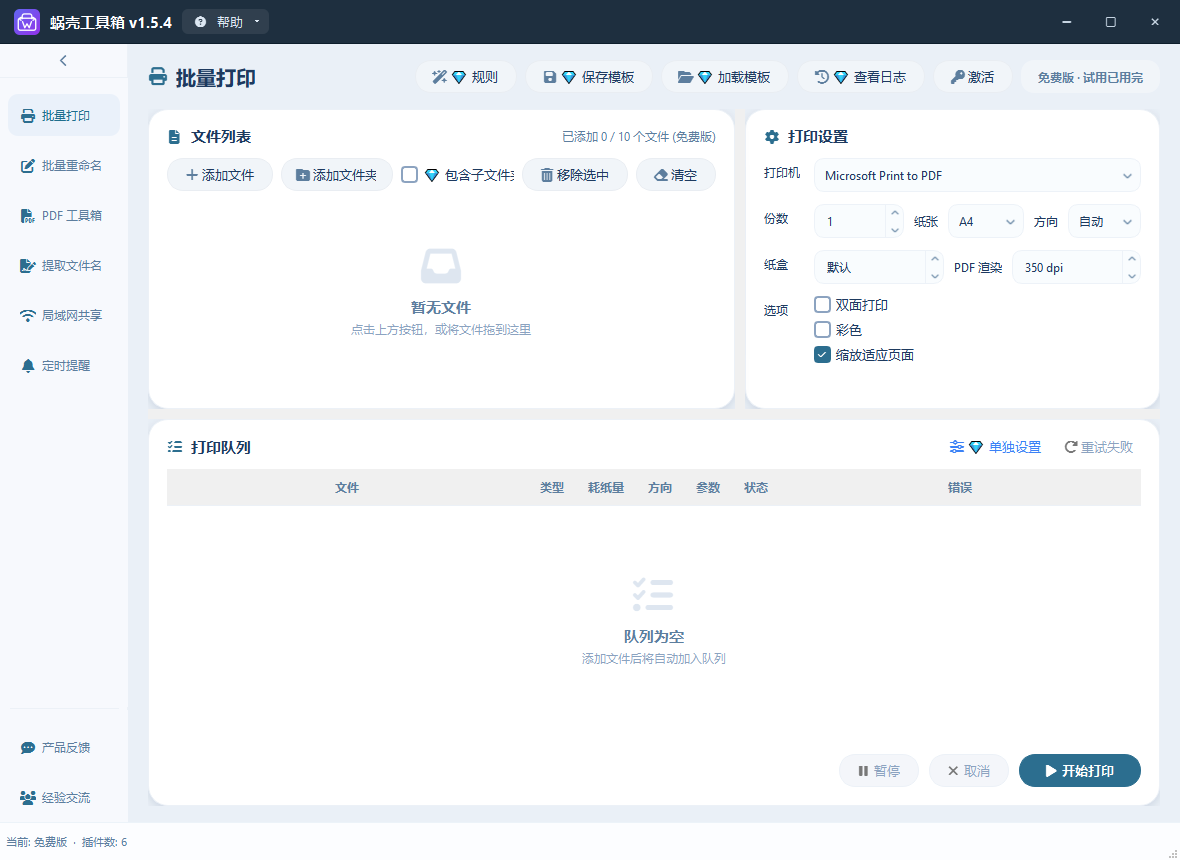Click the PDF 渲染 350 dpi field
The image size is (1180, 860).
coord(1067,267)
